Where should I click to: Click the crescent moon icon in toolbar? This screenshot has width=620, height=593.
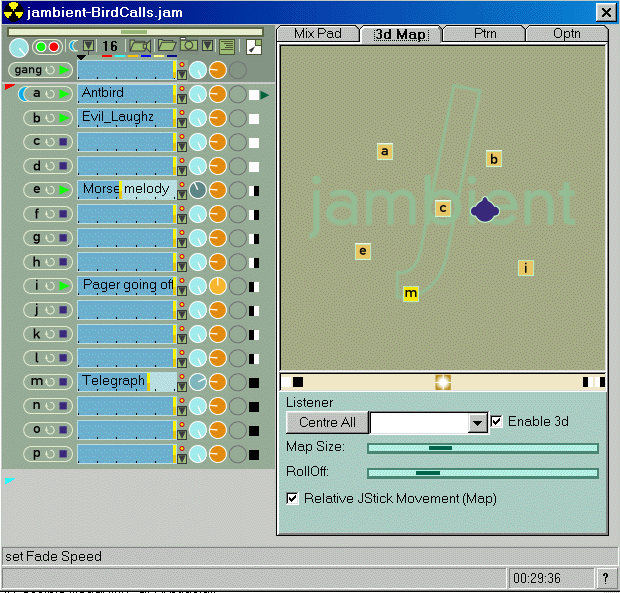[x=72, y=46]
